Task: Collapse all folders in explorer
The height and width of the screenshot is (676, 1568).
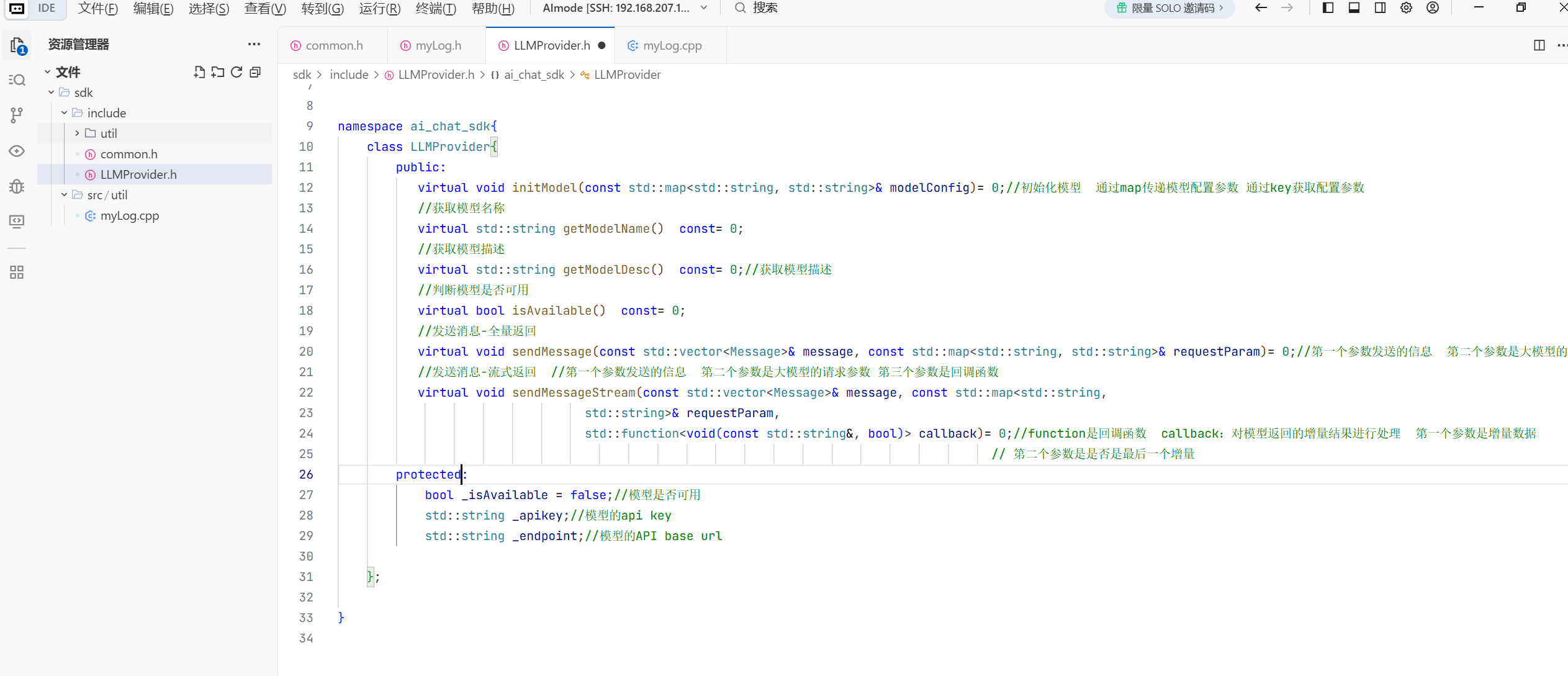Action: pyautogui.click(x=255, y=73)
